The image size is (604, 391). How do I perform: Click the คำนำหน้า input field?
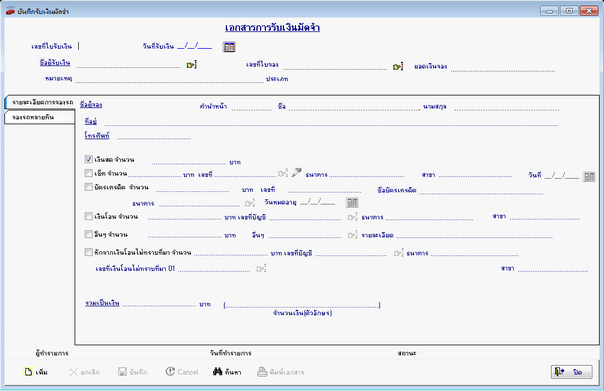252,106
